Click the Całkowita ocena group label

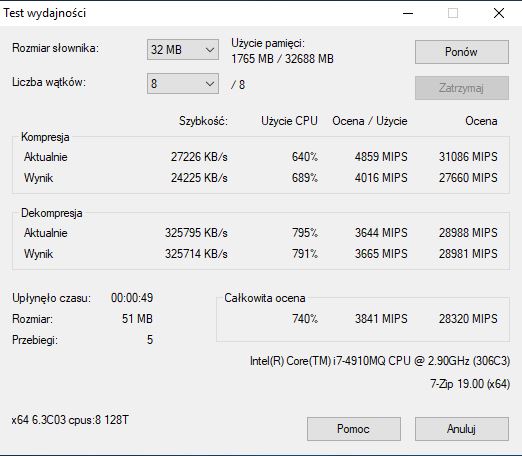265,298
